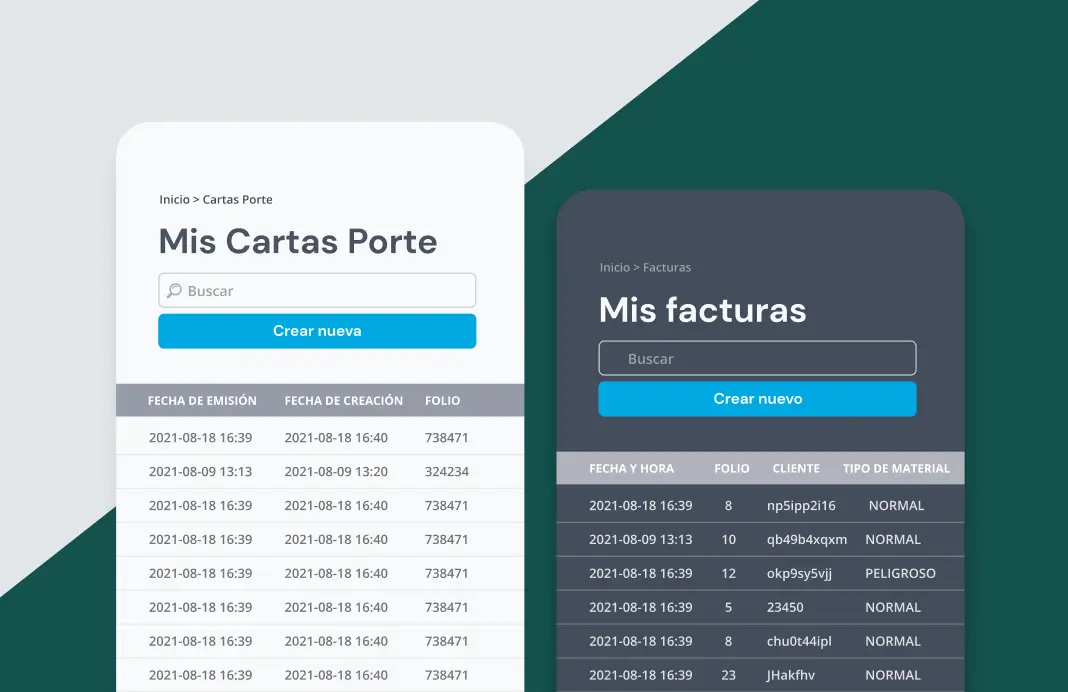Select the Cartas Porte breadcrumb item
Screen dimensions: 1068x692
236,199
